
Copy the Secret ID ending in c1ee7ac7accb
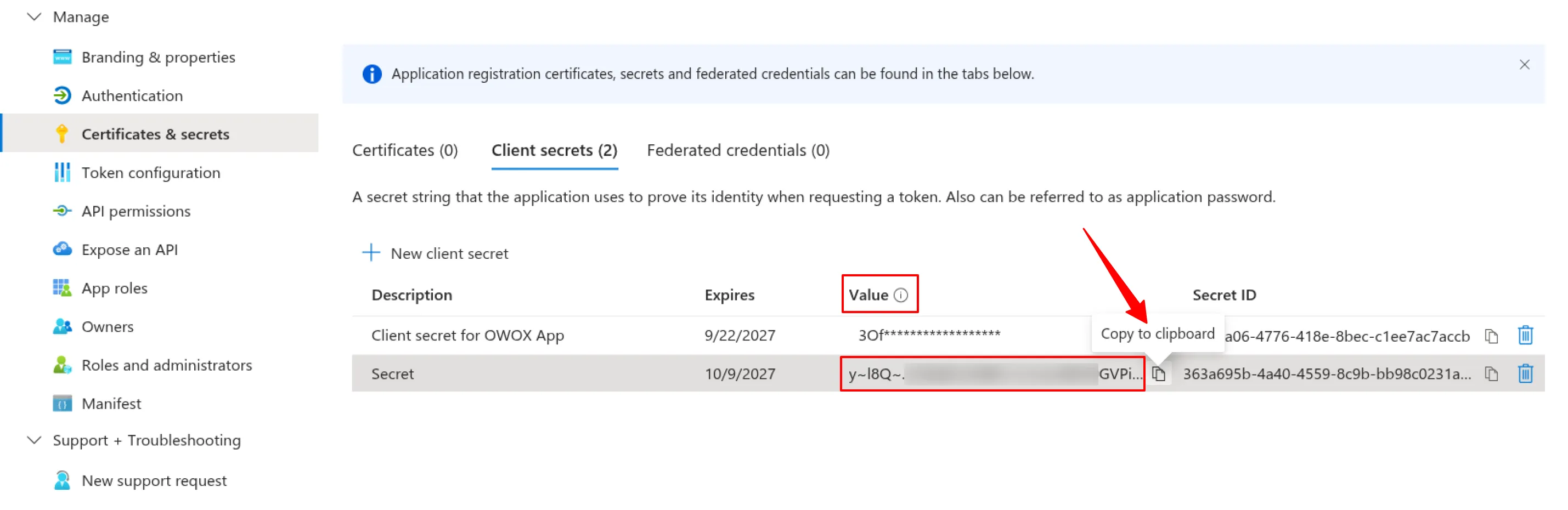coord(1492,335)
